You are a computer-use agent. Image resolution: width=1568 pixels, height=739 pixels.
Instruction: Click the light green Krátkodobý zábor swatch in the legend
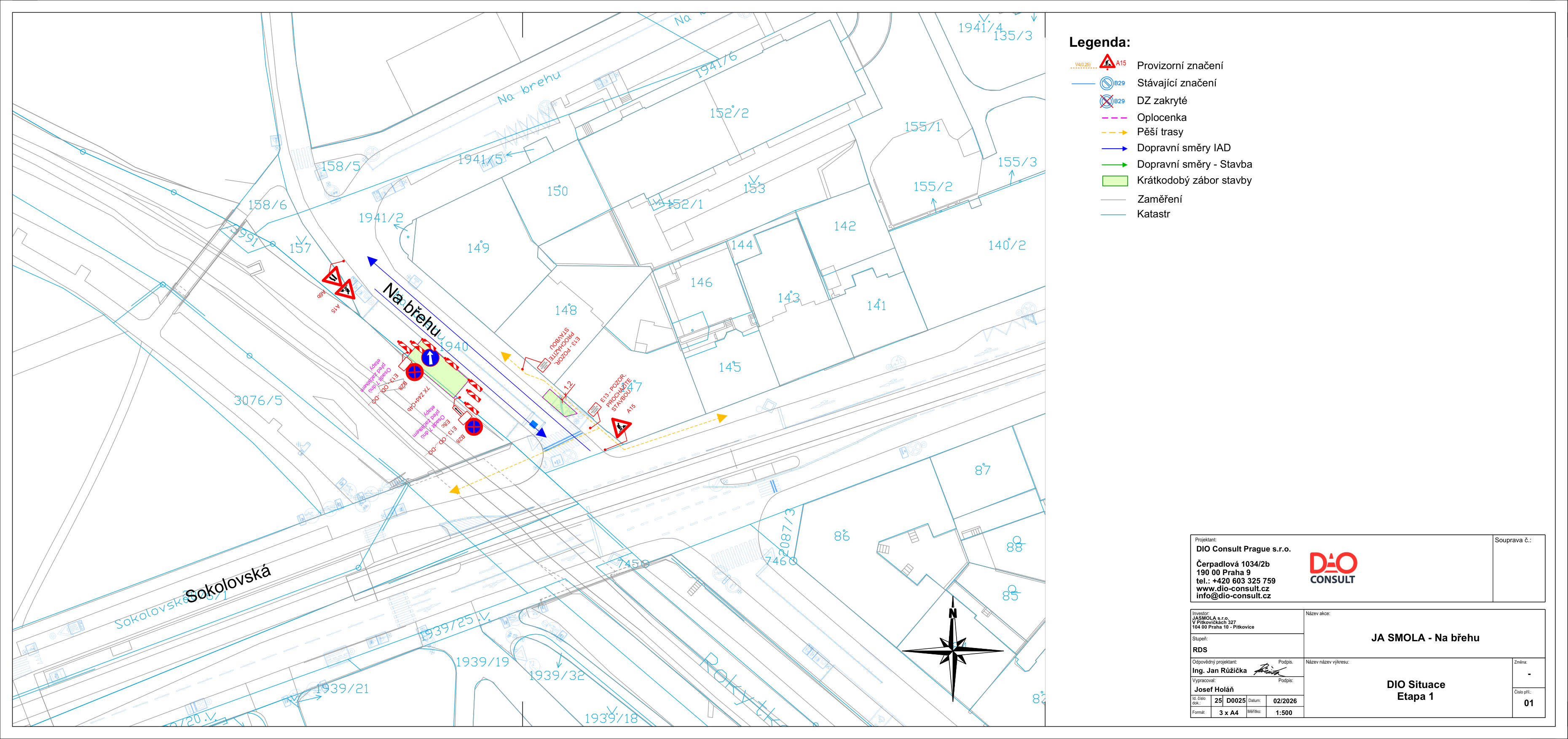click(1115, 181)
